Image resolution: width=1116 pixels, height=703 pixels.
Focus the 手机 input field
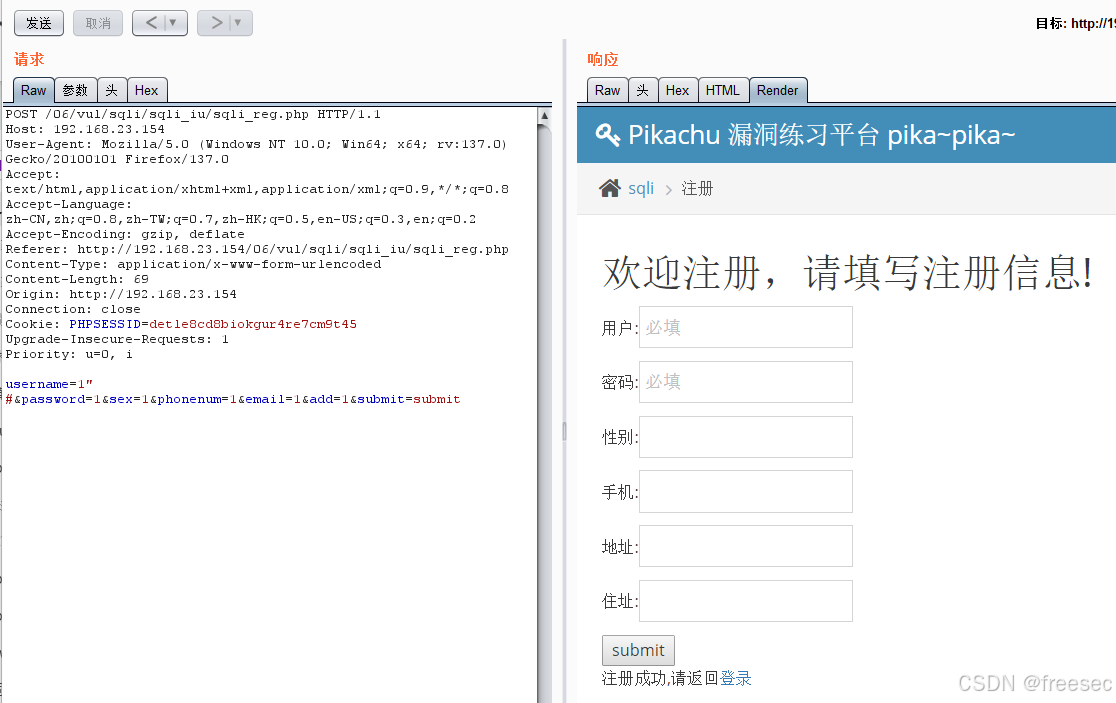[746, 492]
